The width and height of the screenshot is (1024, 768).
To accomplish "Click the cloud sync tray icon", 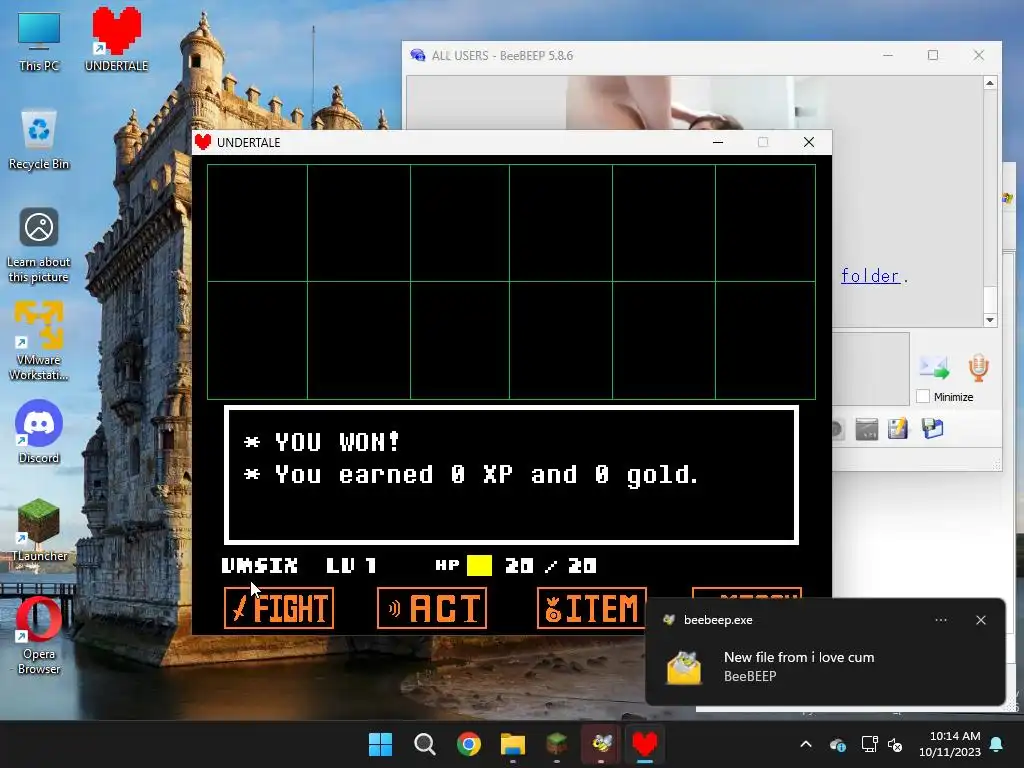I will 838,744.
